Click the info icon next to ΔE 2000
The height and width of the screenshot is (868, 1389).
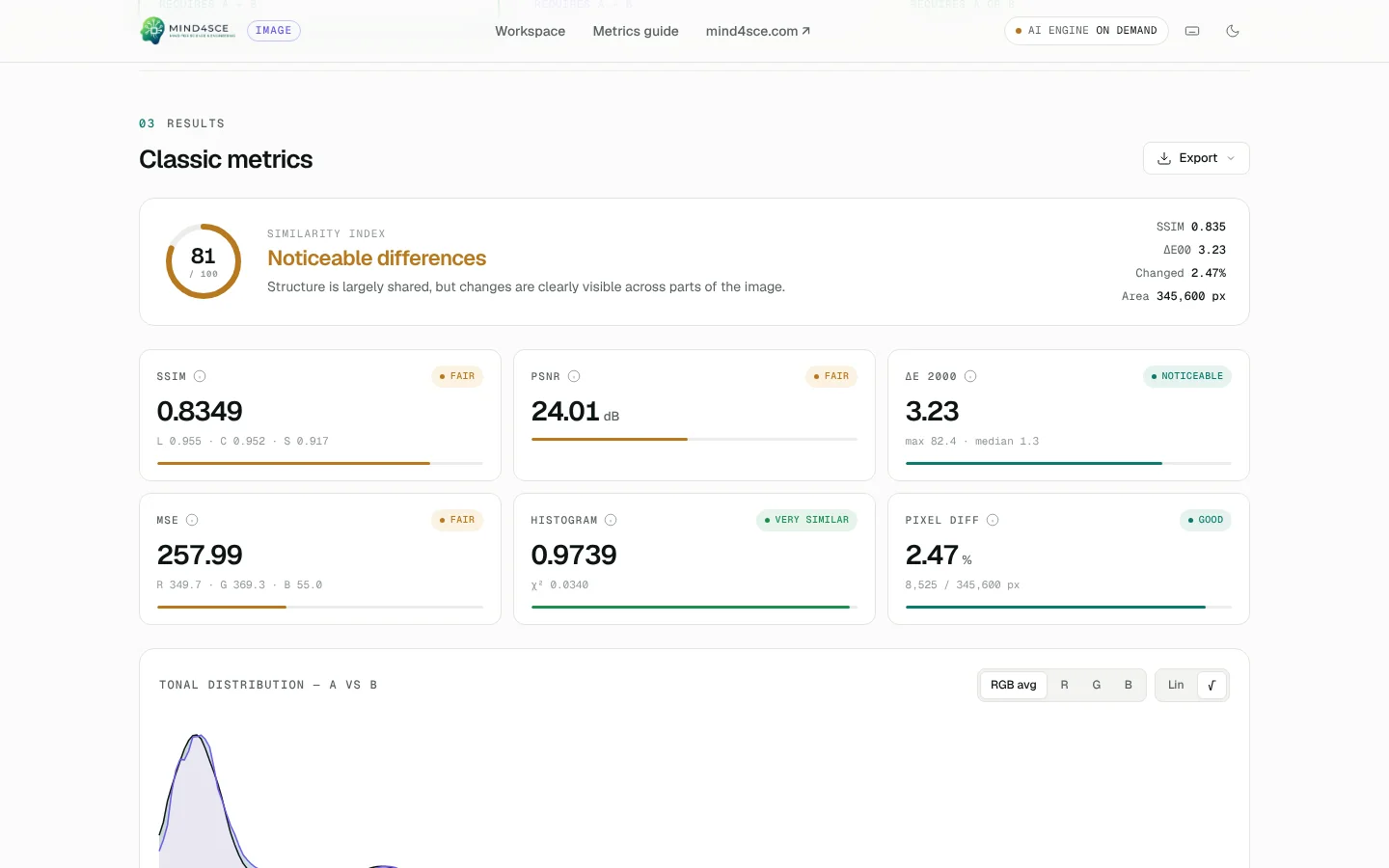970,376
